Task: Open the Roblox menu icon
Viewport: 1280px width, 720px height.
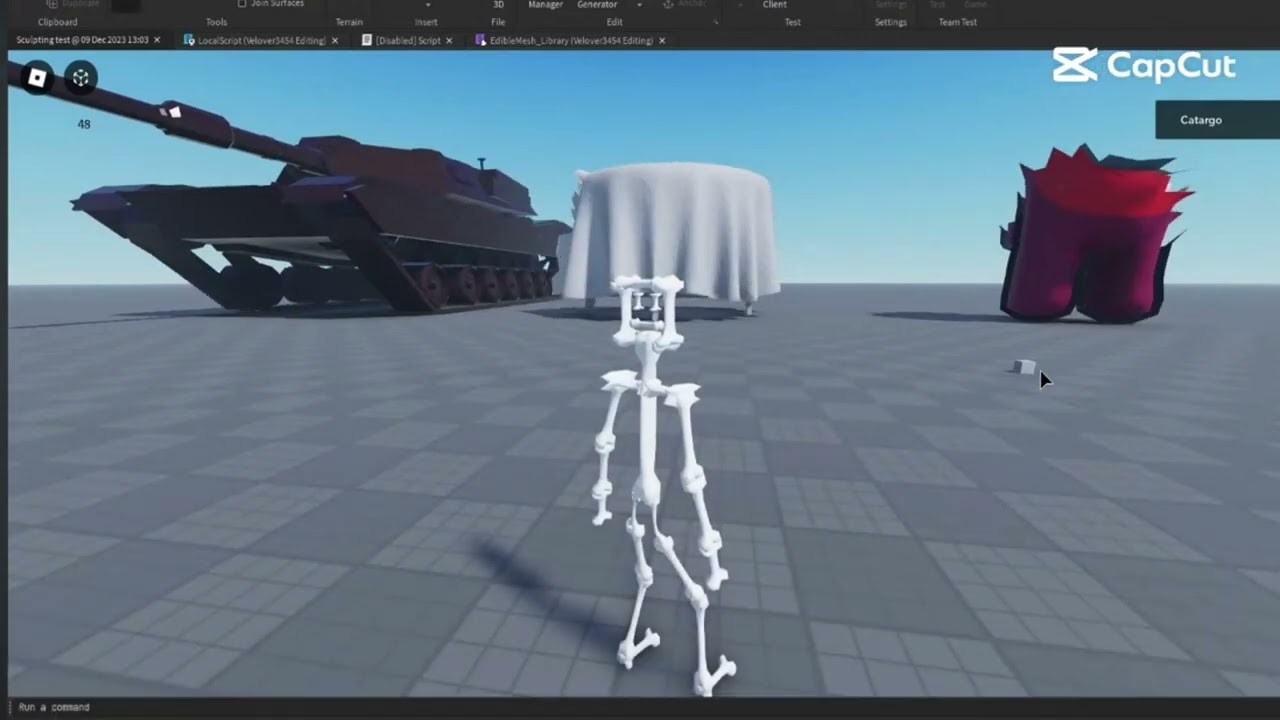Action: pyautogui.click(x=37, y=78)
